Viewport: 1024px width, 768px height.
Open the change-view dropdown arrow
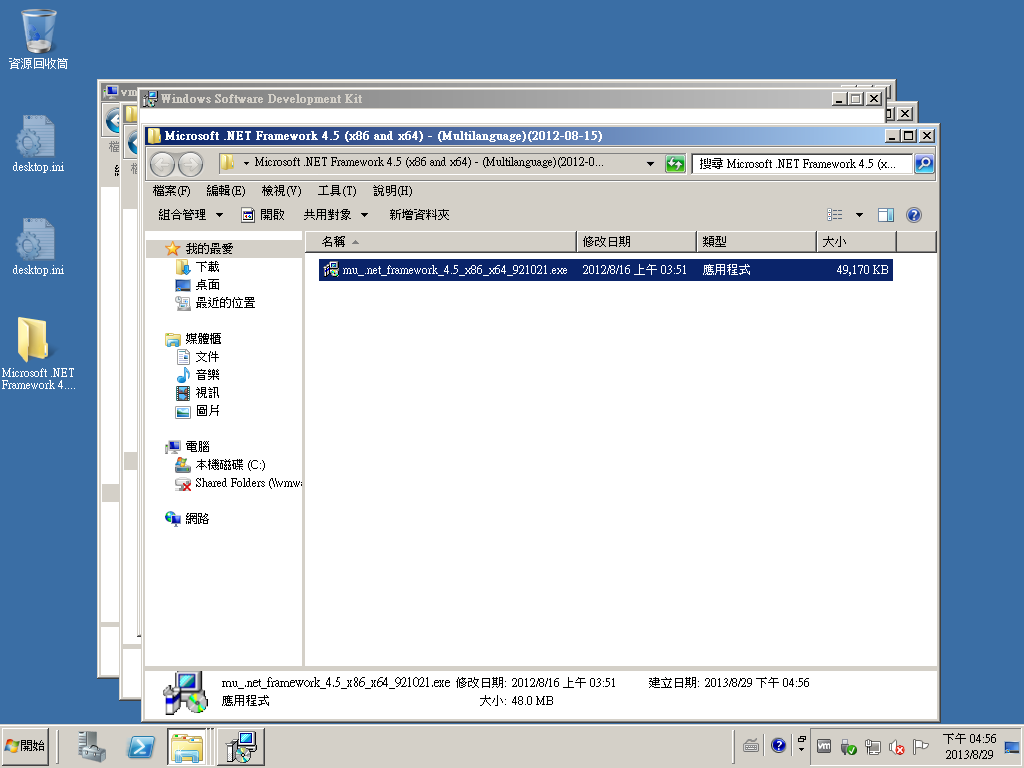coord(857,214)
